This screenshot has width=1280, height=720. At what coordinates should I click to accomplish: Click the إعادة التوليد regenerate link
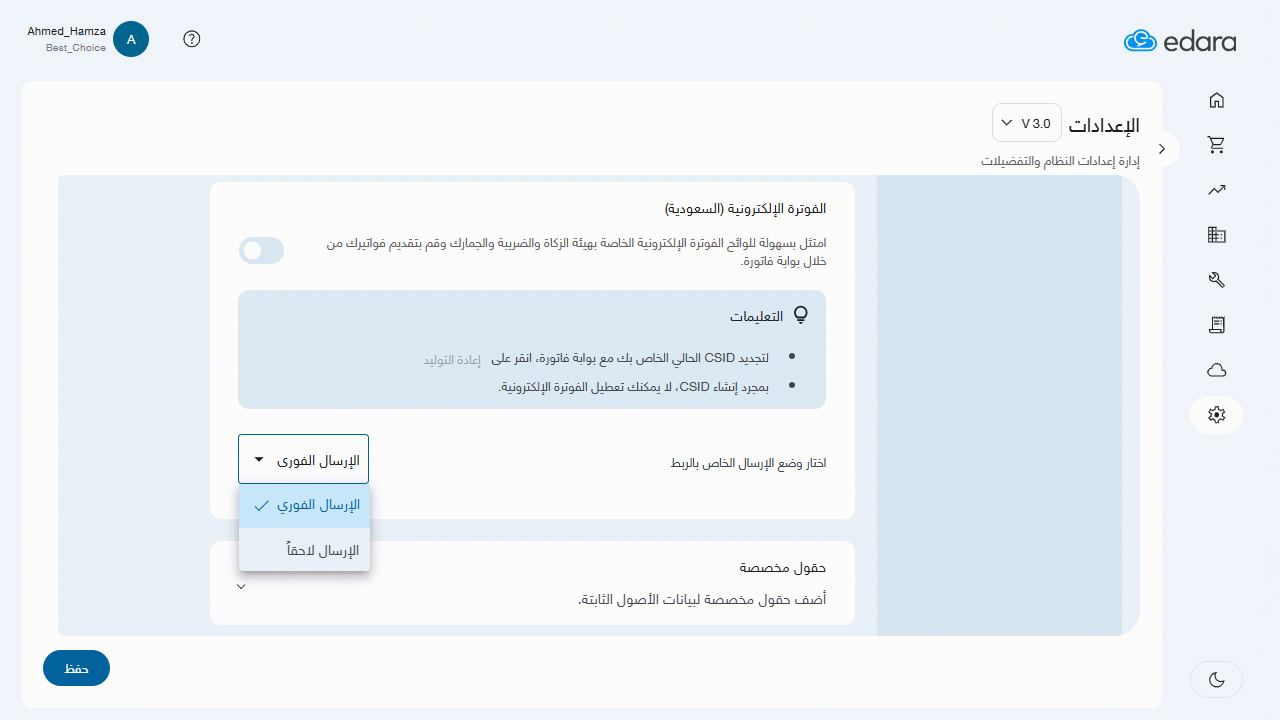(452, 359)
